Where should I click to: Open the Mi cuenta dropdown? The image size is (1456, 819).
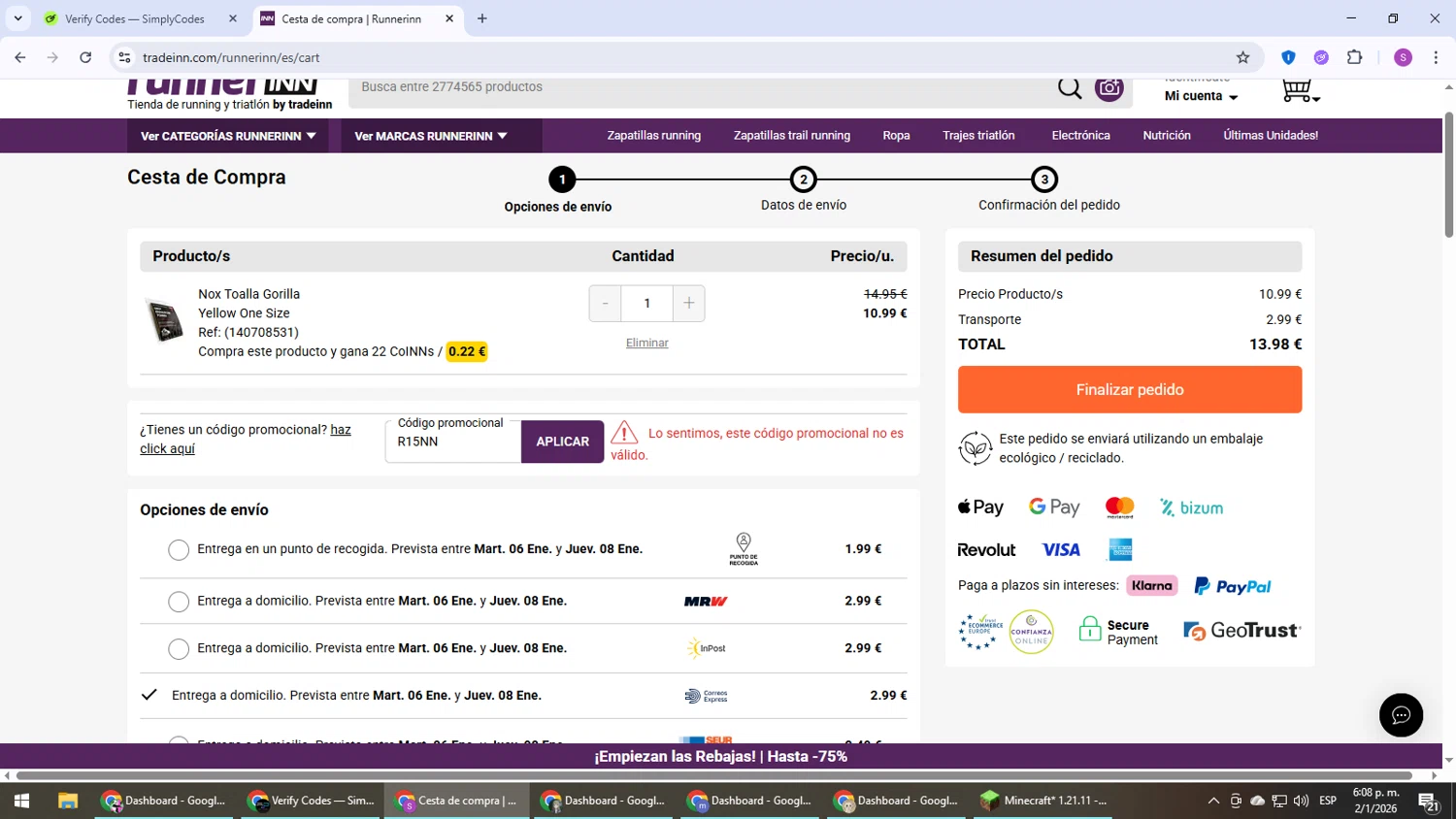pos(1202,96)
